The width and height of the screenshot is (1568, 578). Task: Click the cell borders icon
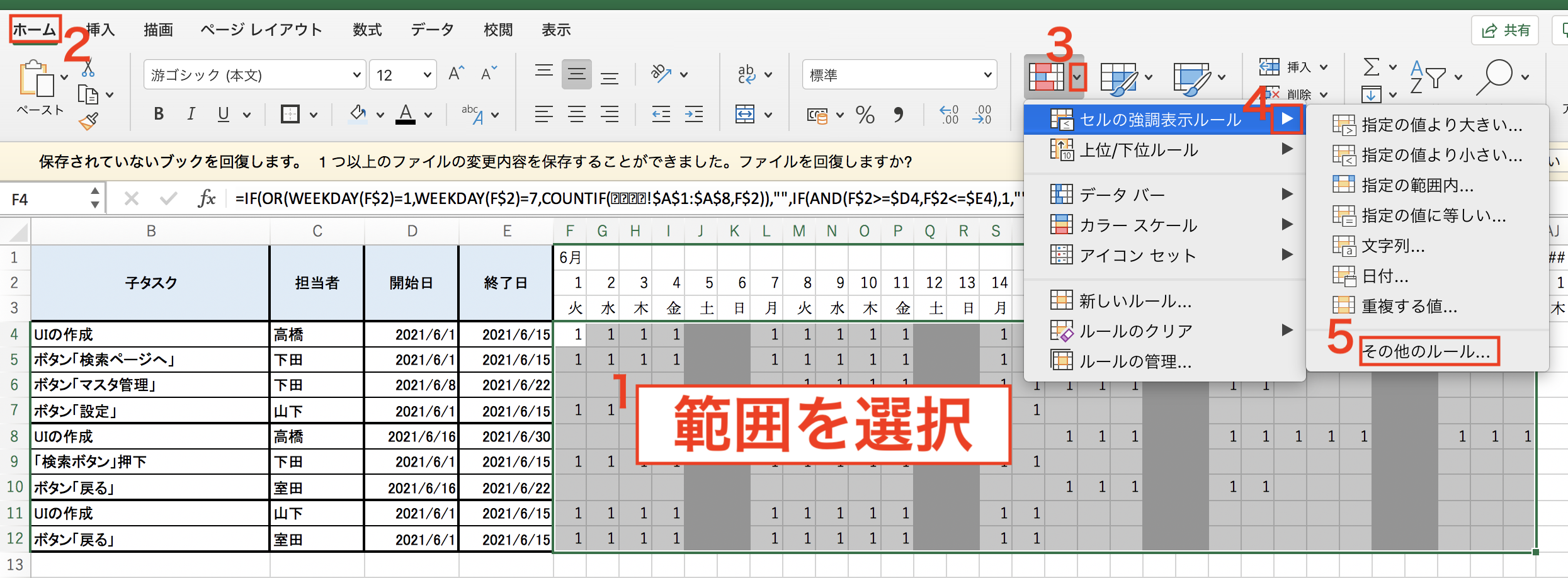[x=290, y=114]
